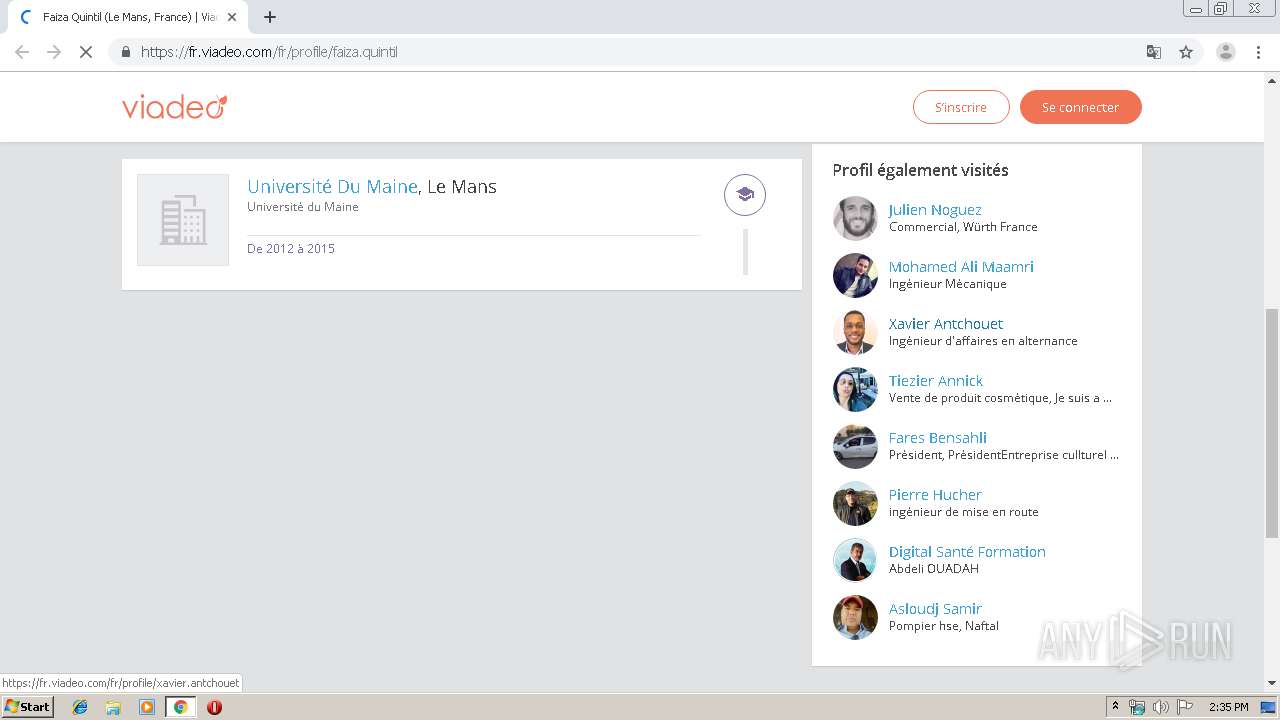The width and height of the screenshot is (1280, 720).
Task: Click the scrollbar down arrow
Action: 1272,684
